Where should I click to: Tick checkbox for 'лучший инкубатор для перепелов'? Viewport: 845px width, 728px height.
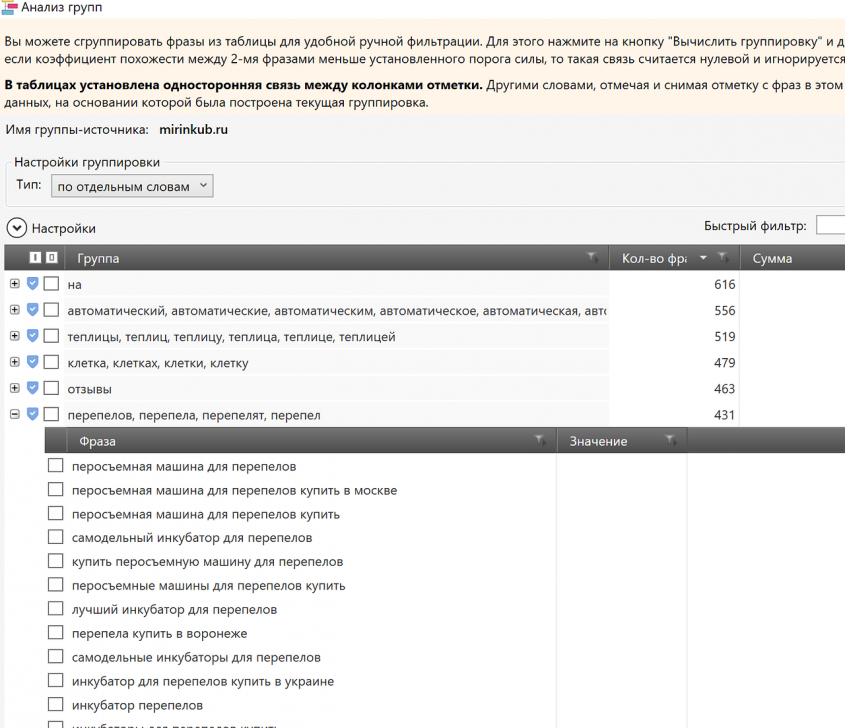coord(55,609)
